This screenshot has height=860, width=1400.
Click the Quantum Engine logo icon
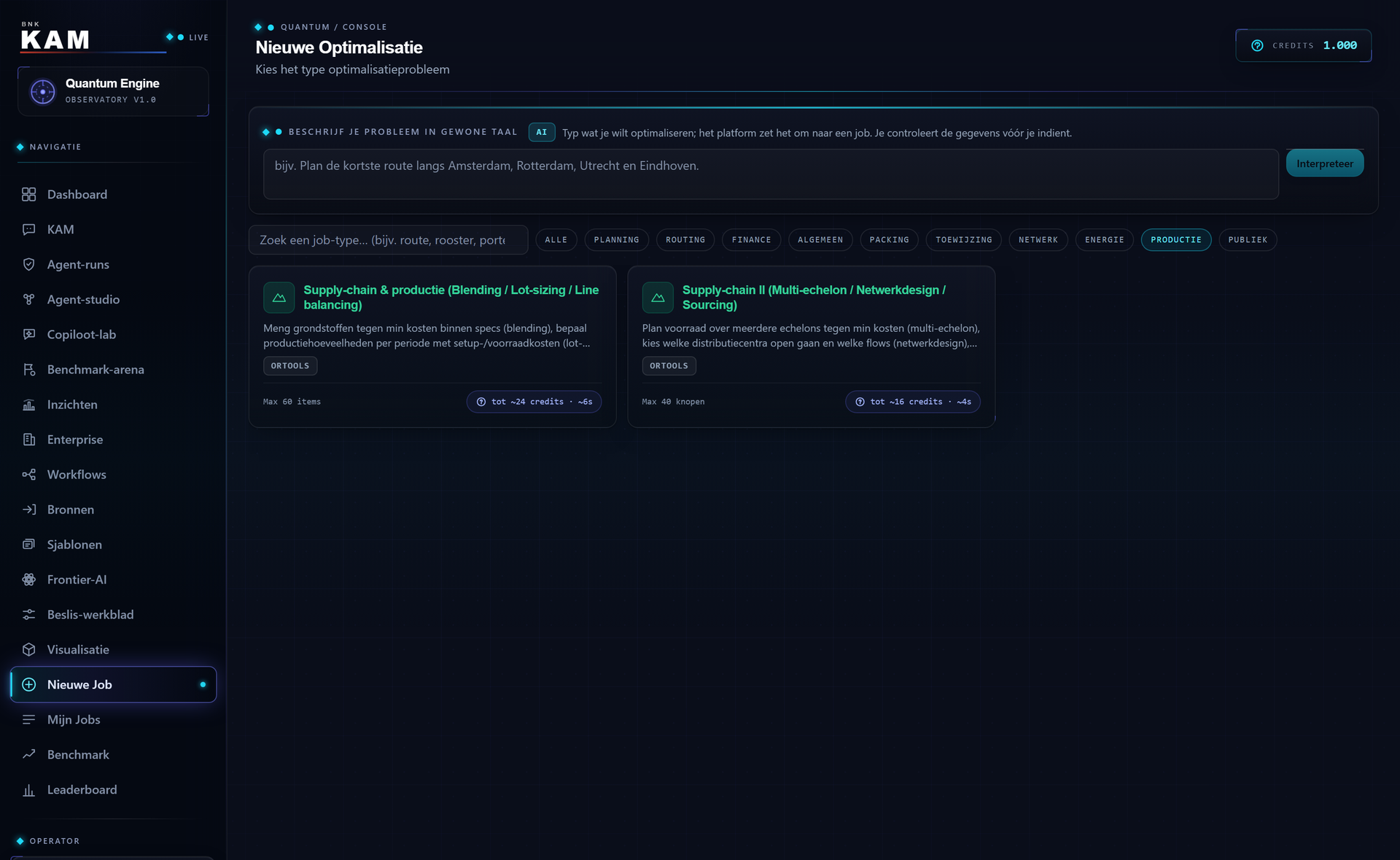42,91
